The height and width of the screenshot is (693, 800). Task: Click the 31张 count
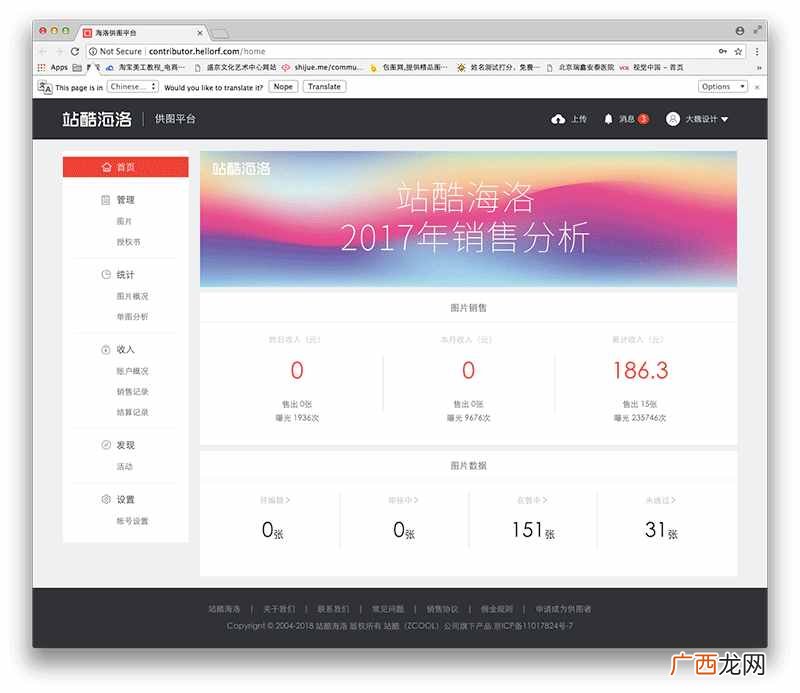coord(661,530)
